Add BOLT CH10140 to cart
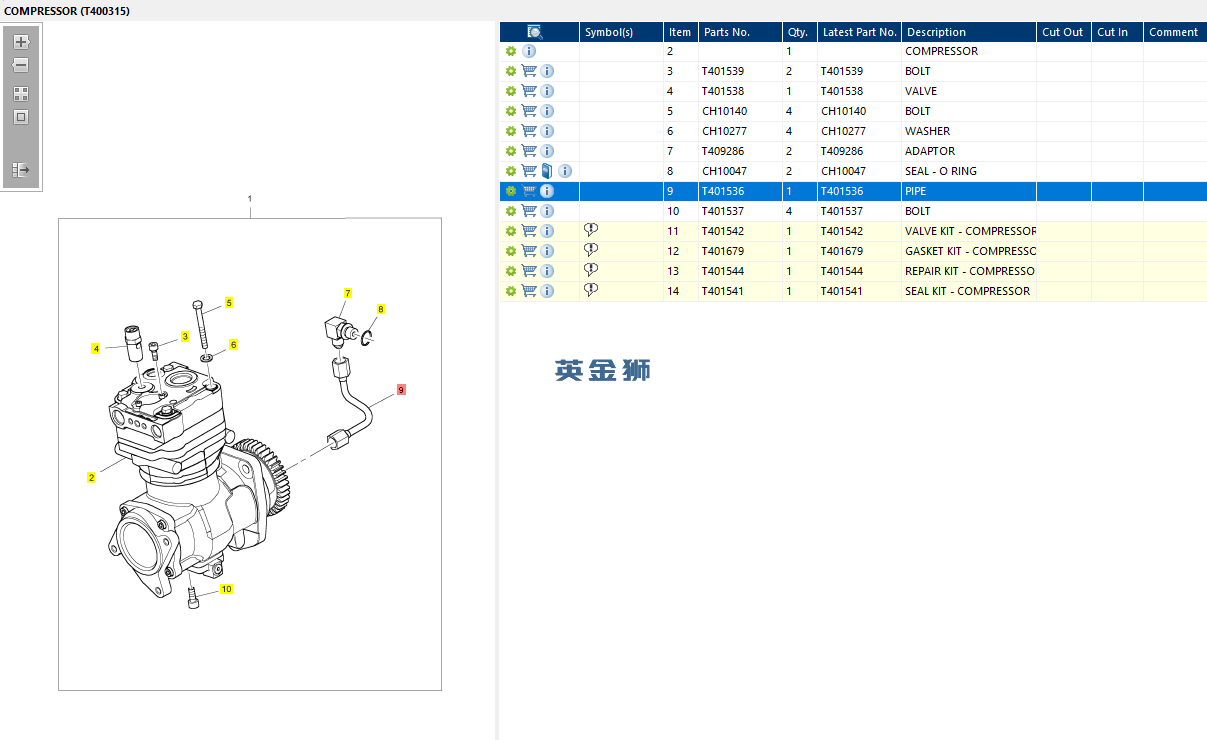The image size is (1207, 740). pos(529,111)
